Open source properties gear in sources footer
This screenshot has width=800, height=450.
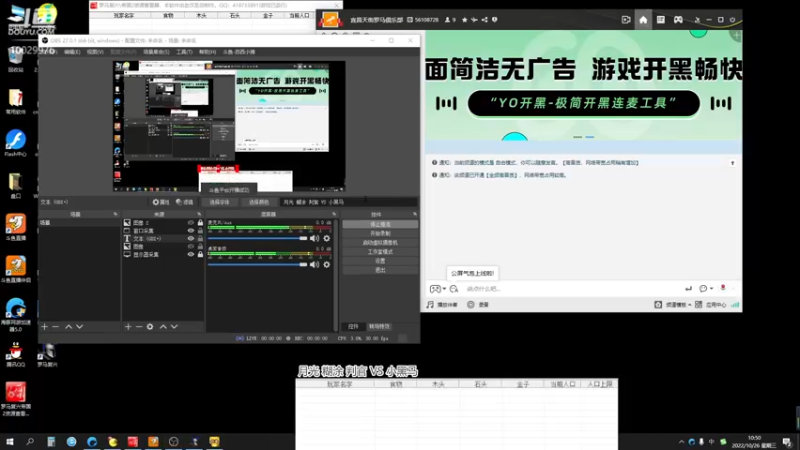coord(150,327)
